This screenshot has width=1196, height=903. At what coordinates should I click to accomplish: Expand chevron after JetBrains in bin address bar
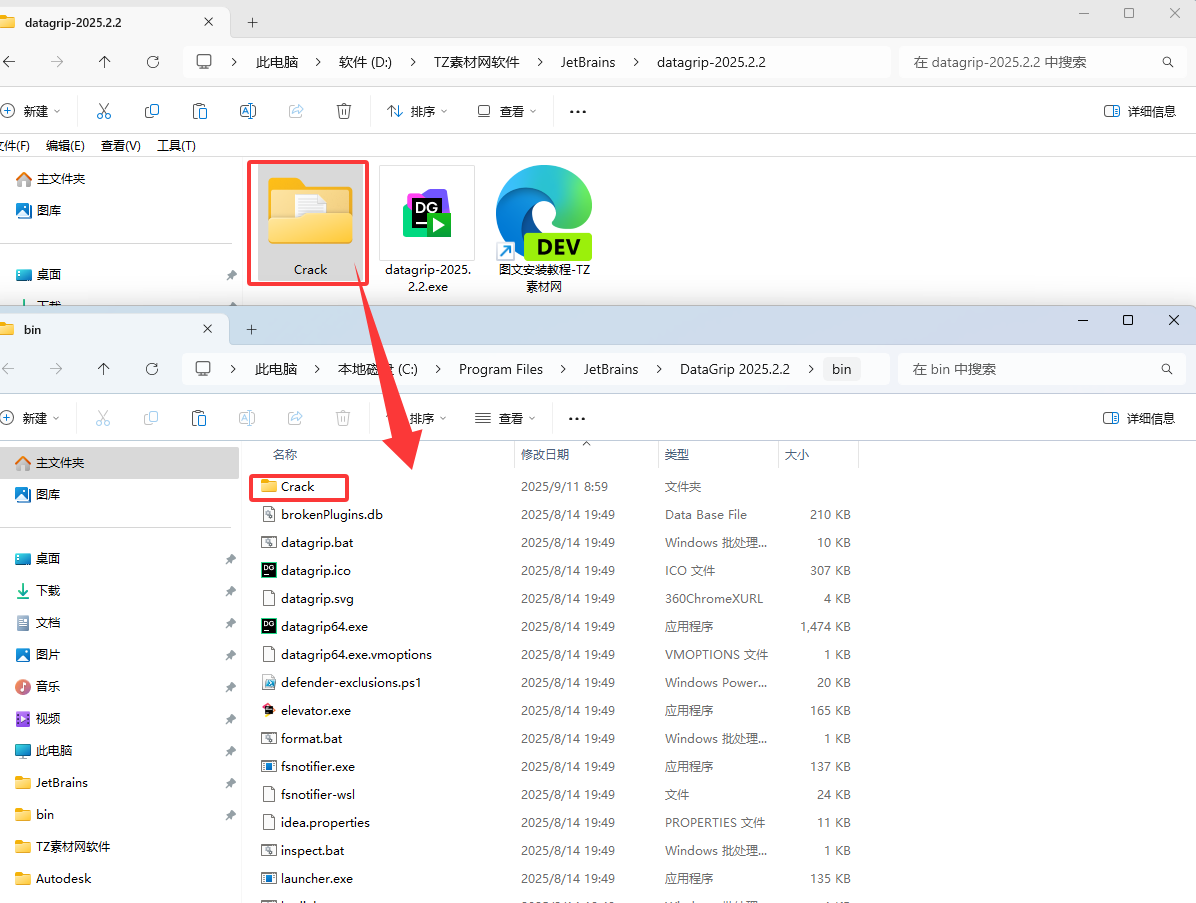(x=659, y=369)
